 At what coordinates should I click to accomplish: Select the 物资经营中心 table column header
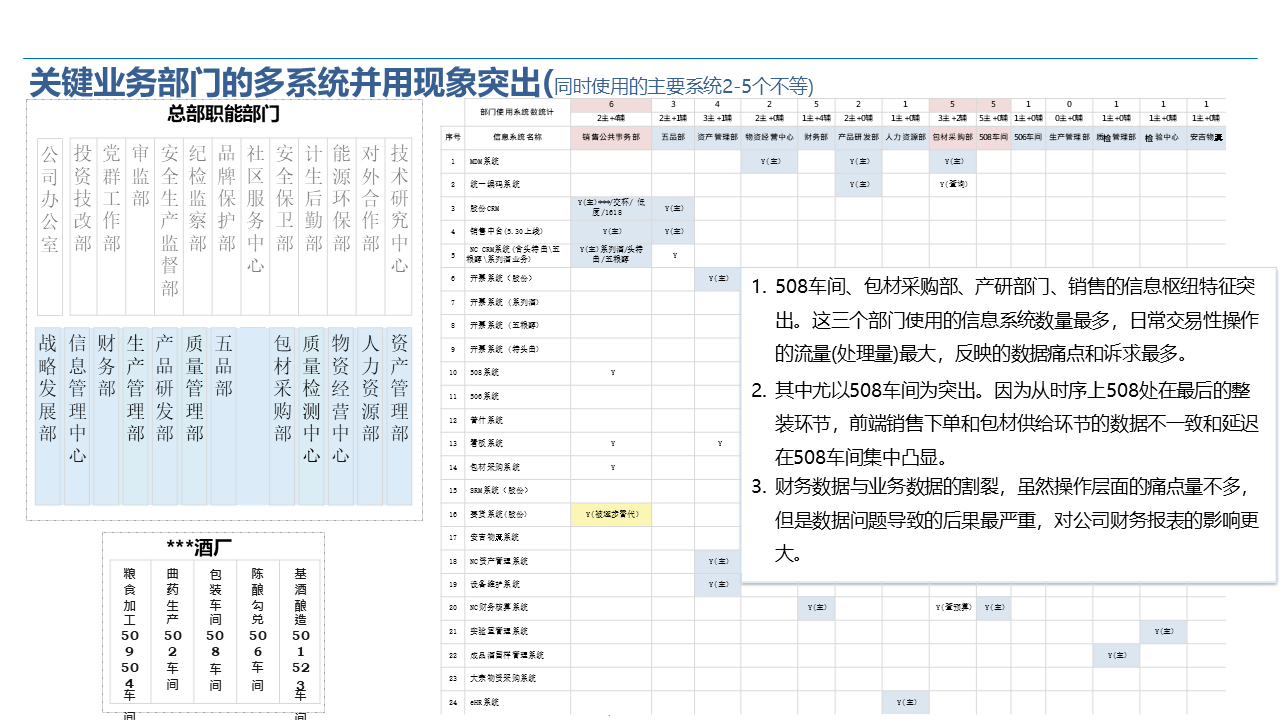pos(769,137)
